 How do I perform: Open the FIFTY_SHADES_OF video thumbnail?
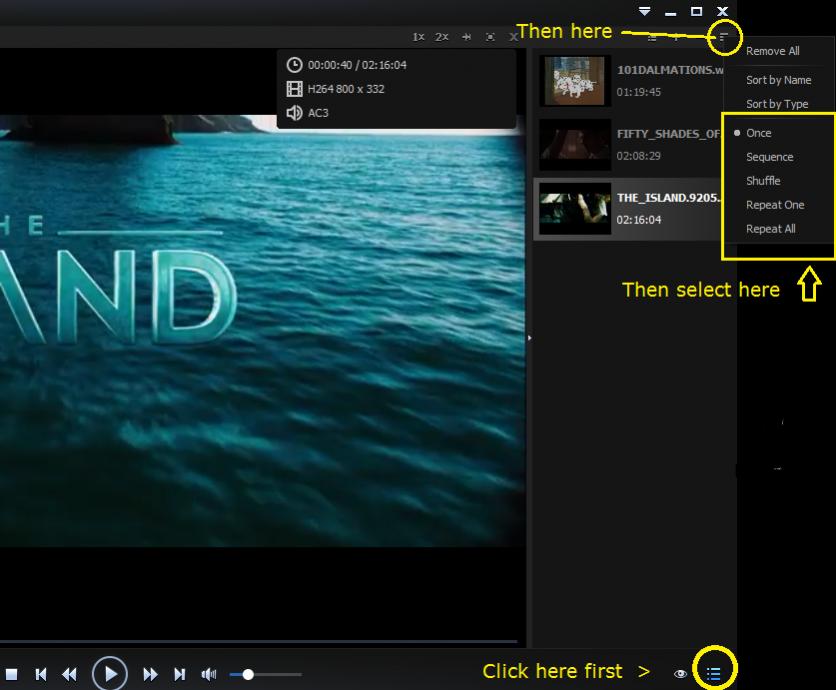pyautogui.click(x=575, y=145)
